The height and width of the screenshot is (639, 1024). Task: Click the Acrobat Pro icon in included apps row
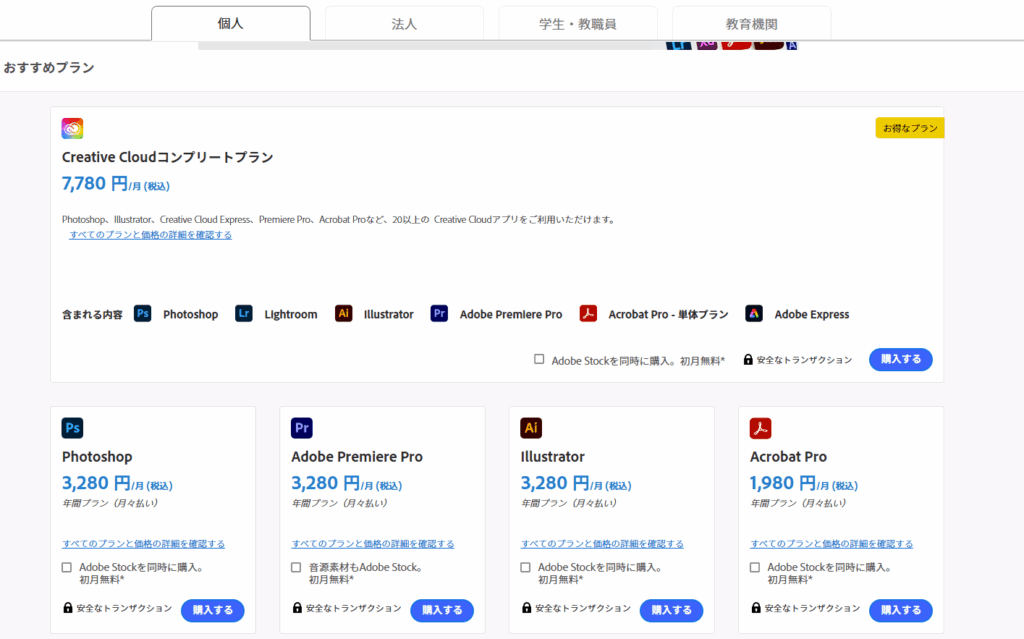[x=588, y=314]
